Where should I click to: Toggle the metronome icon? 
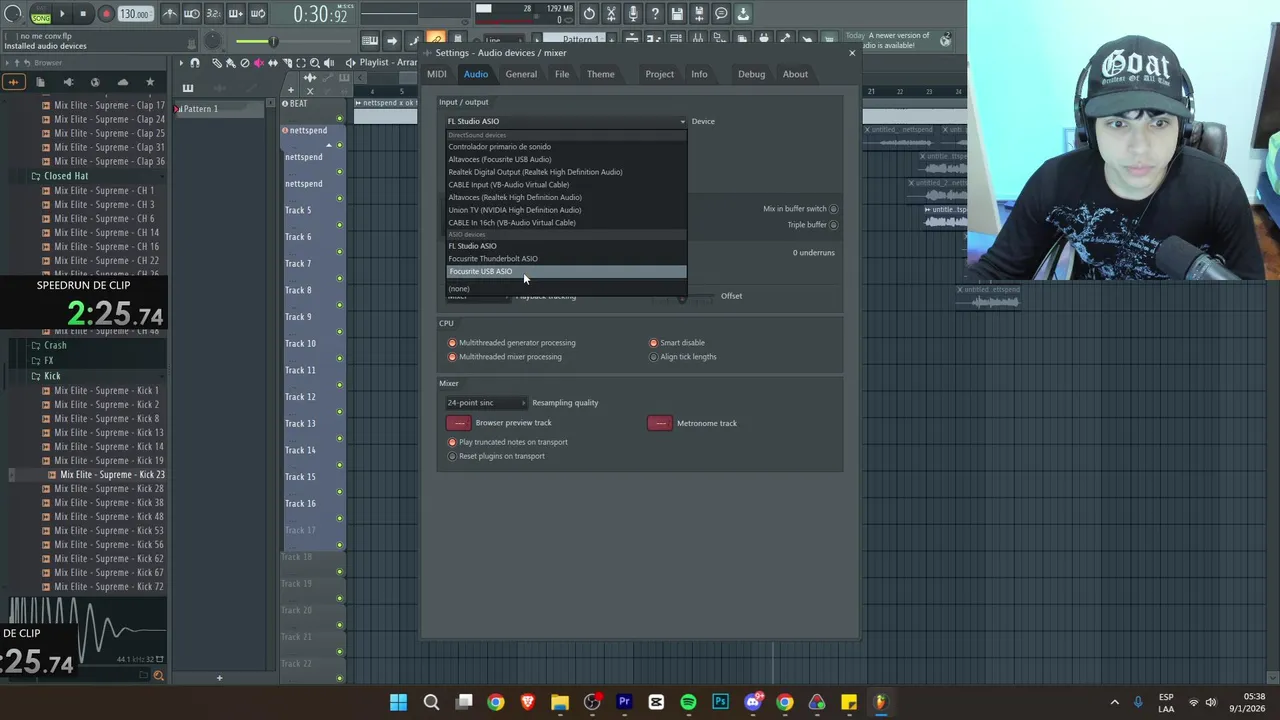click(170, 14)
